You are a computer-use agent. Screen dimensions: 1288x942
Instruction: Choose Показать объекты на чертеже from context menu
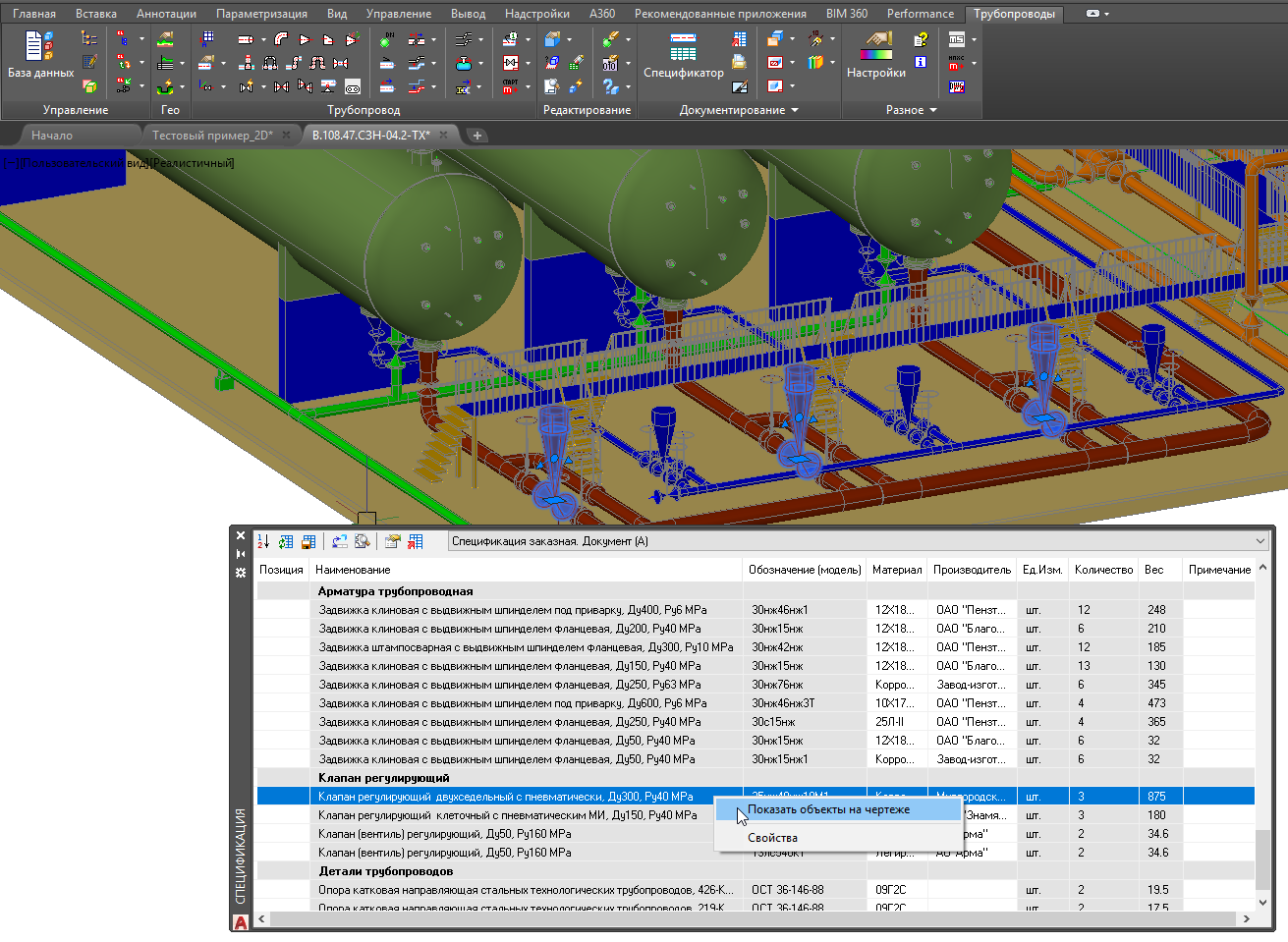837,809
